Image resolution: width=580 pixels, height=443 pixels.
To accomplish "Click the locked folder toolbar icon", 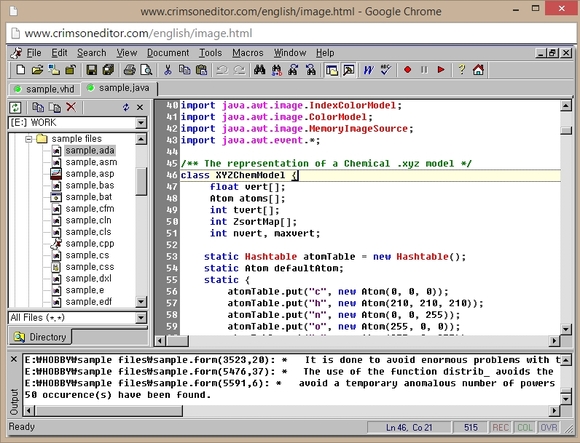I will pos(70,70).
